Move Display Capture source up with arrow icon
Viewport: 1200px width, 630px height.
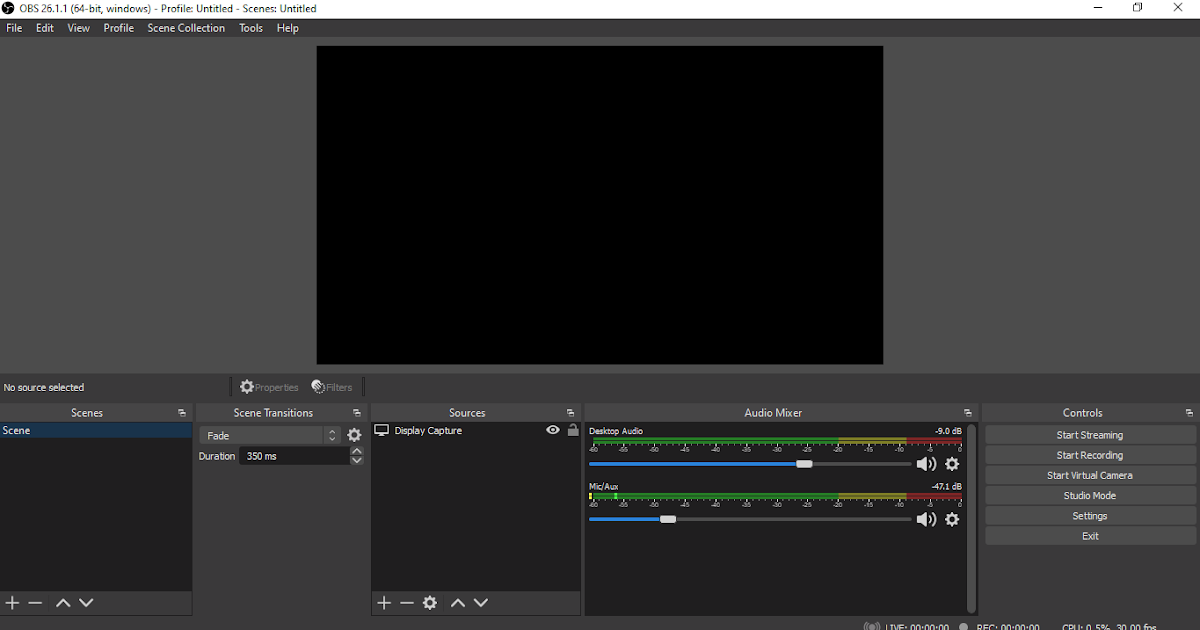[x=457, y=603]
